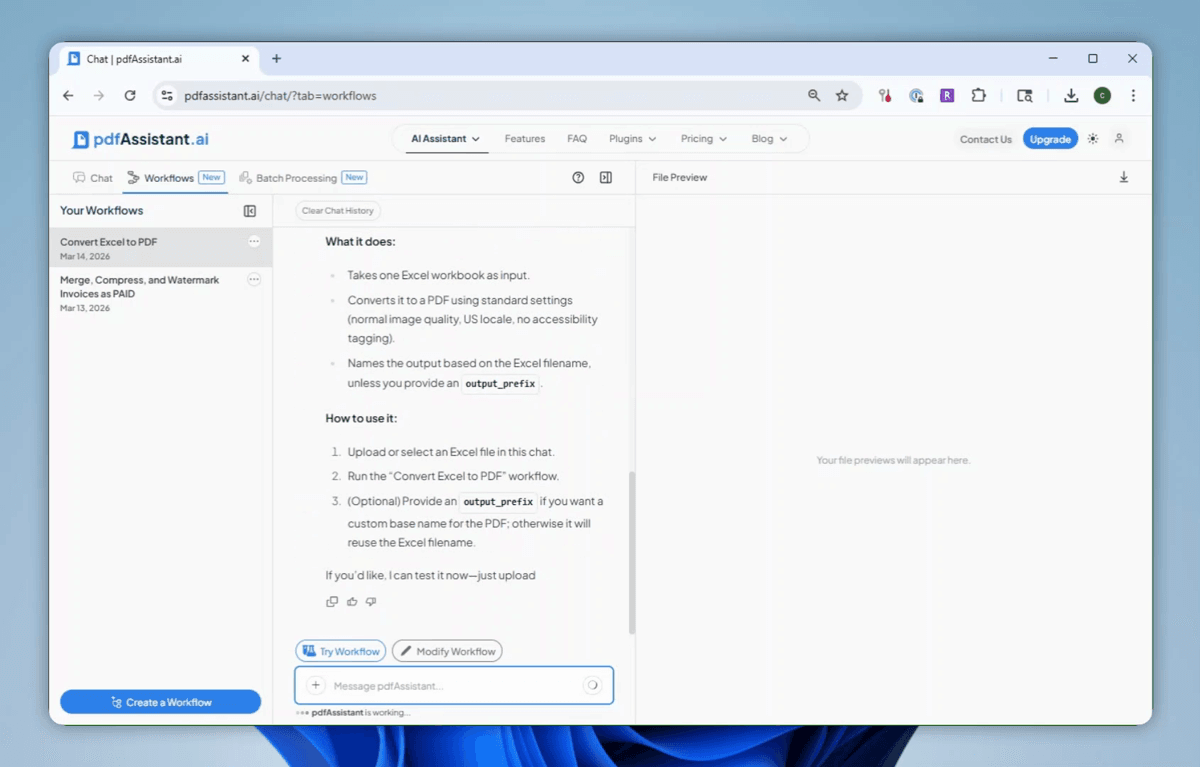This screenshot has height=767, width=1200.
Task: Give thumbs up to the response
Action: pyautogui.click(x=352, y=602)
